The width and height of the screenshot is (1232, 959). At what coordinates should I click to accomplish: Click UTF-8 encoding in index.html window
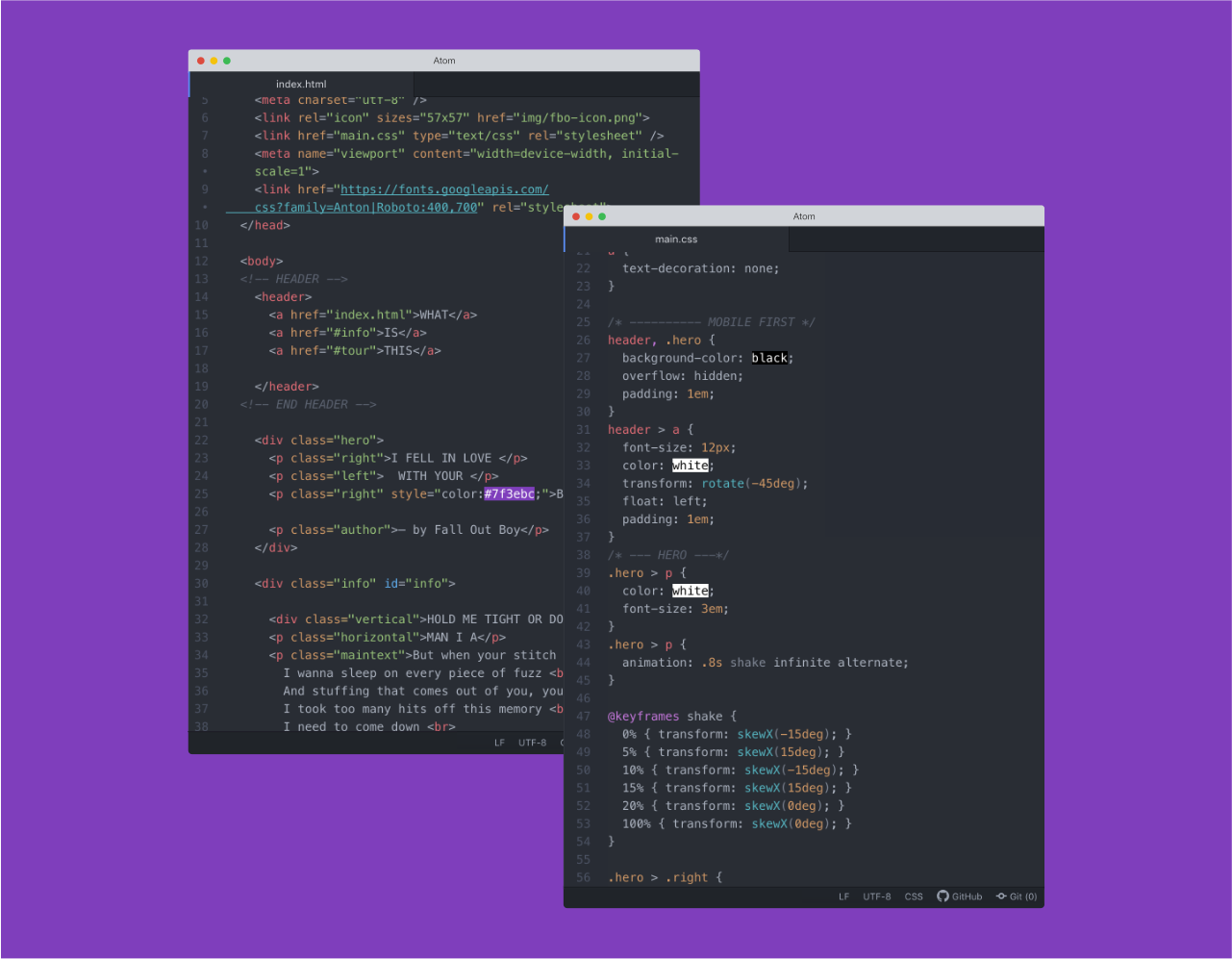tap(532, 743)
